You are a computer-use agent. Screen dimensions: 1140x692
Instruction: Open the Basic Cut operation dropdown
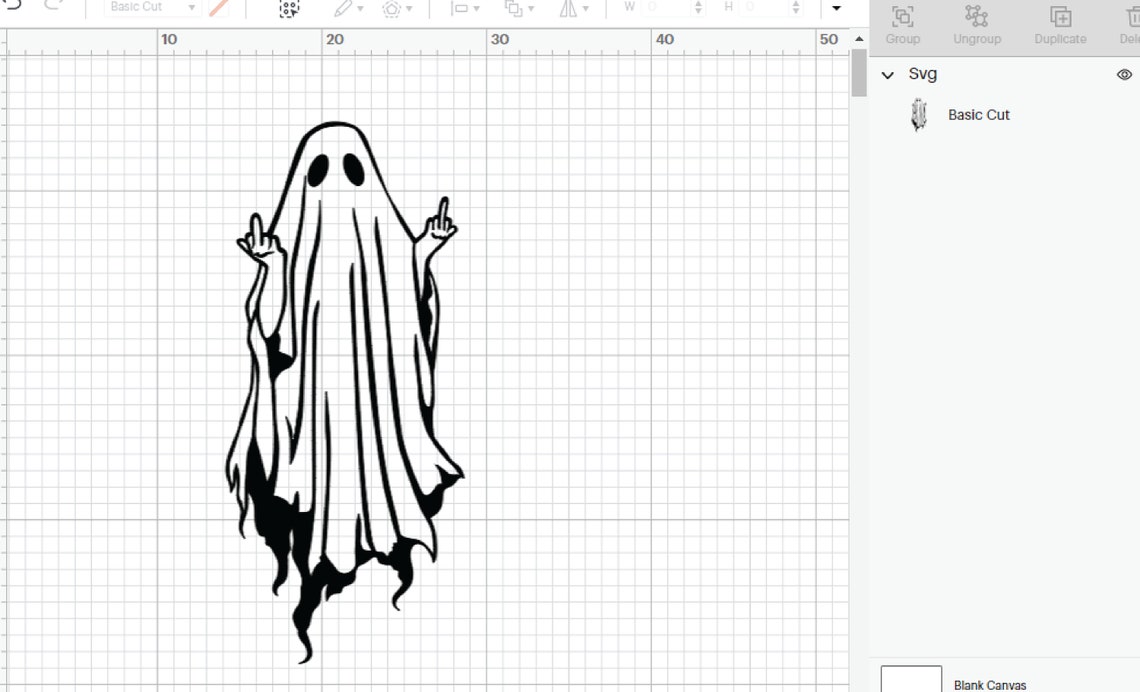148,7
